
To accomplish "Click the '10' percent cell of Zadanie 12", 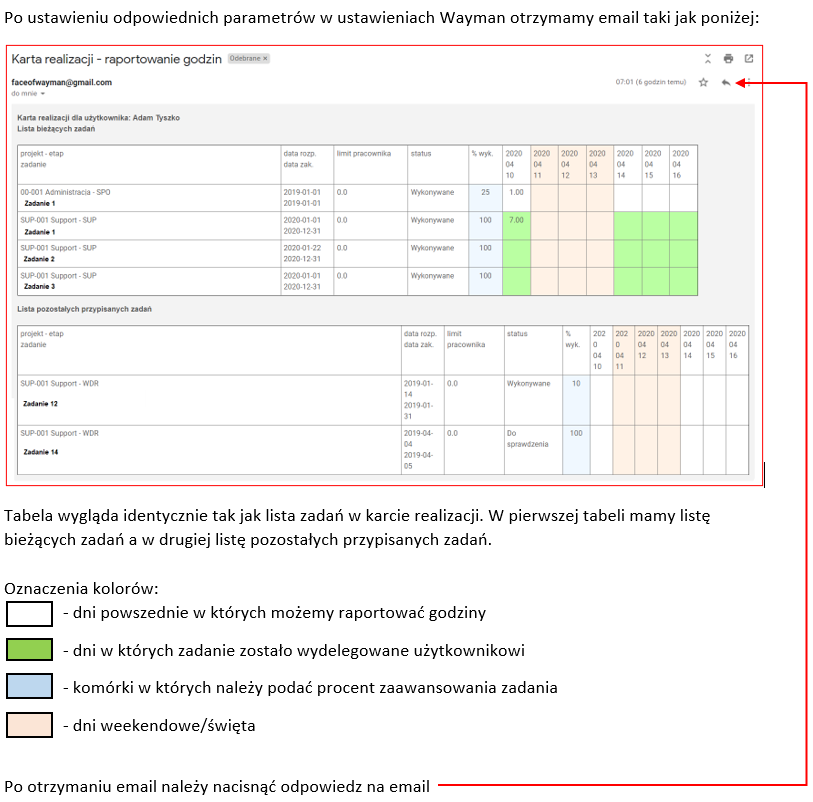I will click(576, 400).
